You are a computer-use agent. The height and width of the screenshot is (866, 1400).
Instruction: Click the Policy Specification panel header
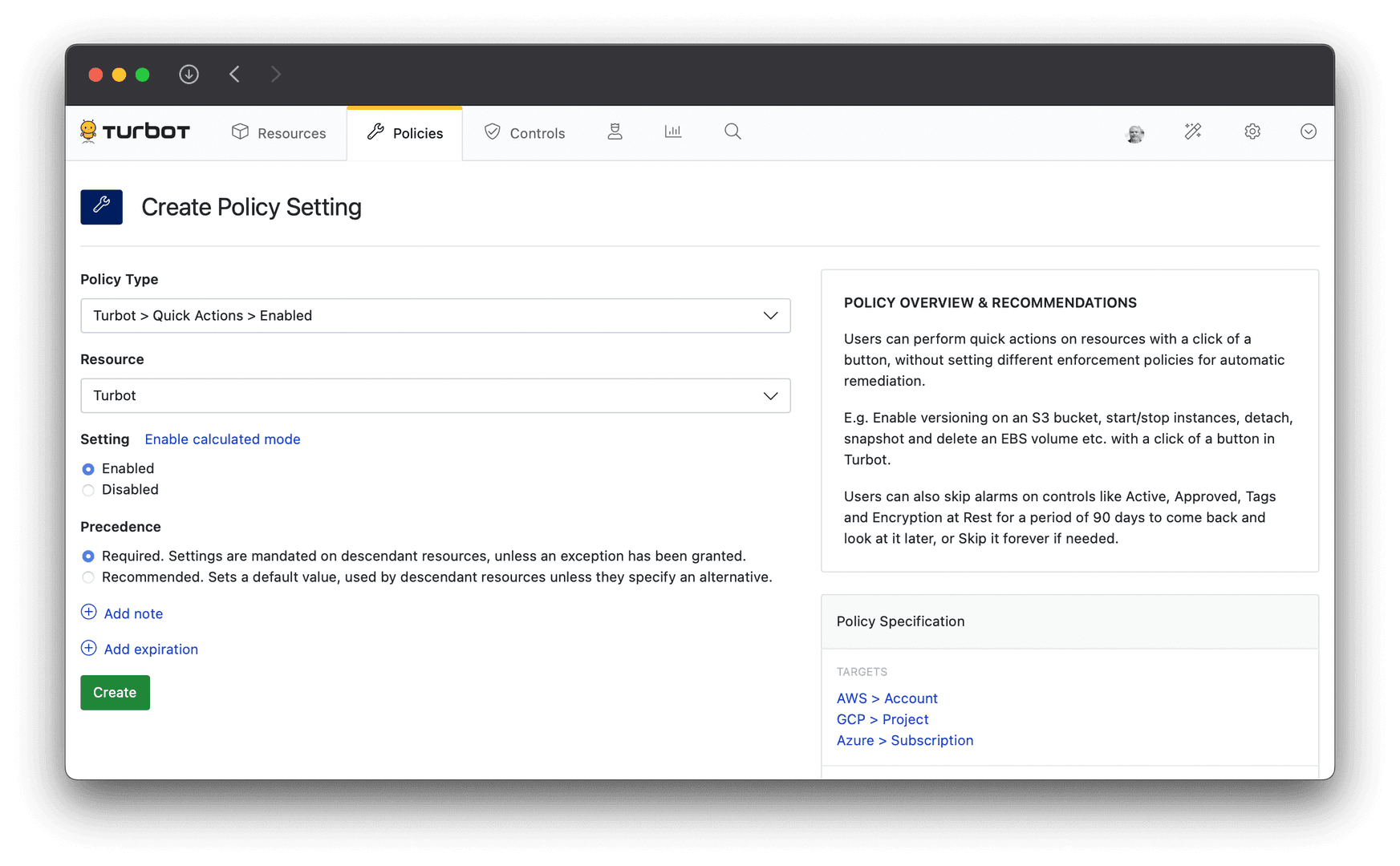(1069, 621)
